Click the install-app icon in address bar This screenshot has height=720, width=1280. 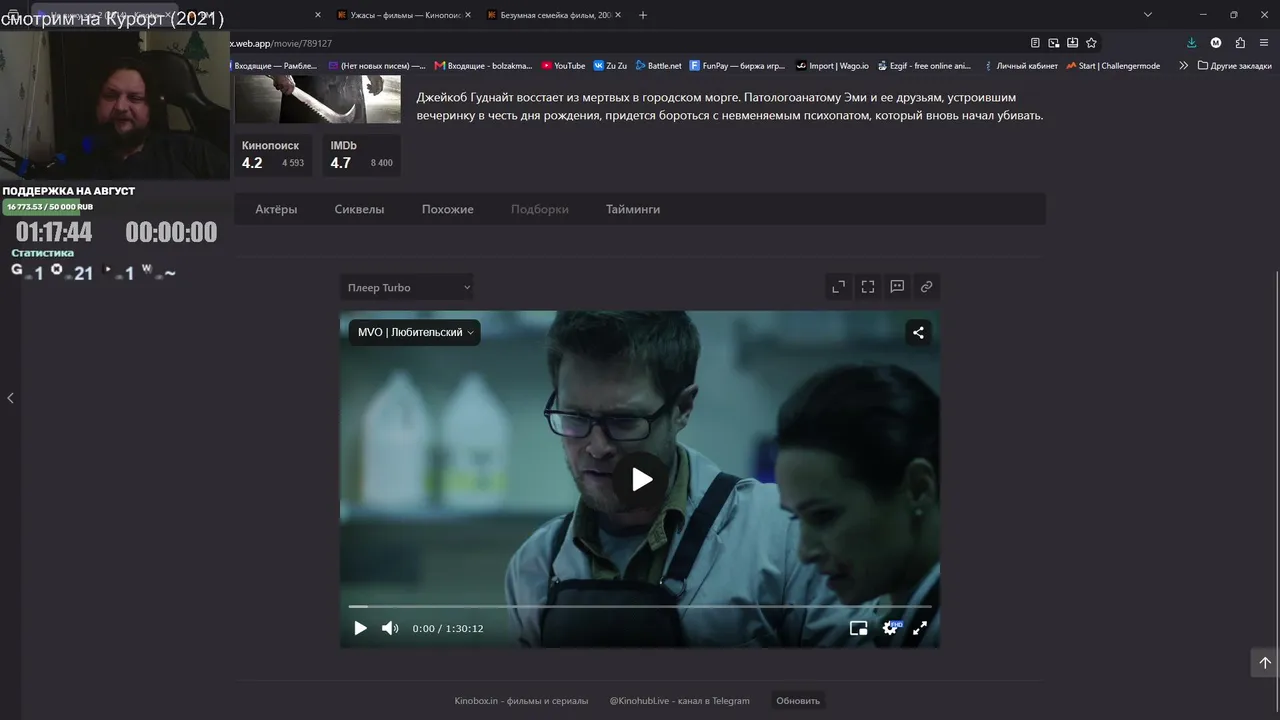[x=1073, y=43]
